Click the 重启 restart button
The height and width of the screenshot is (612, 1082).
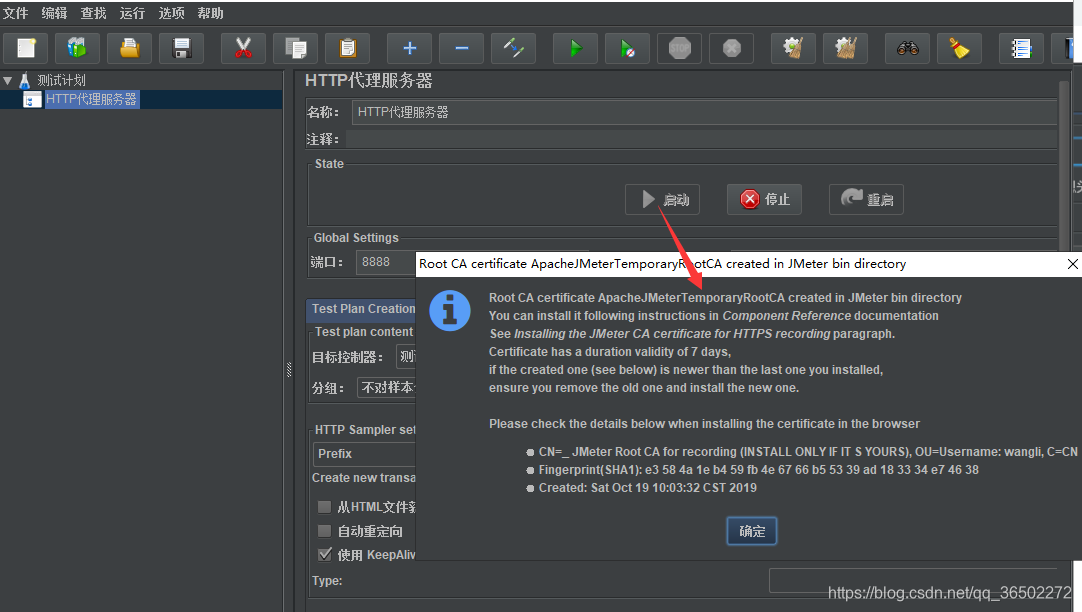click(x=866, y=199)
